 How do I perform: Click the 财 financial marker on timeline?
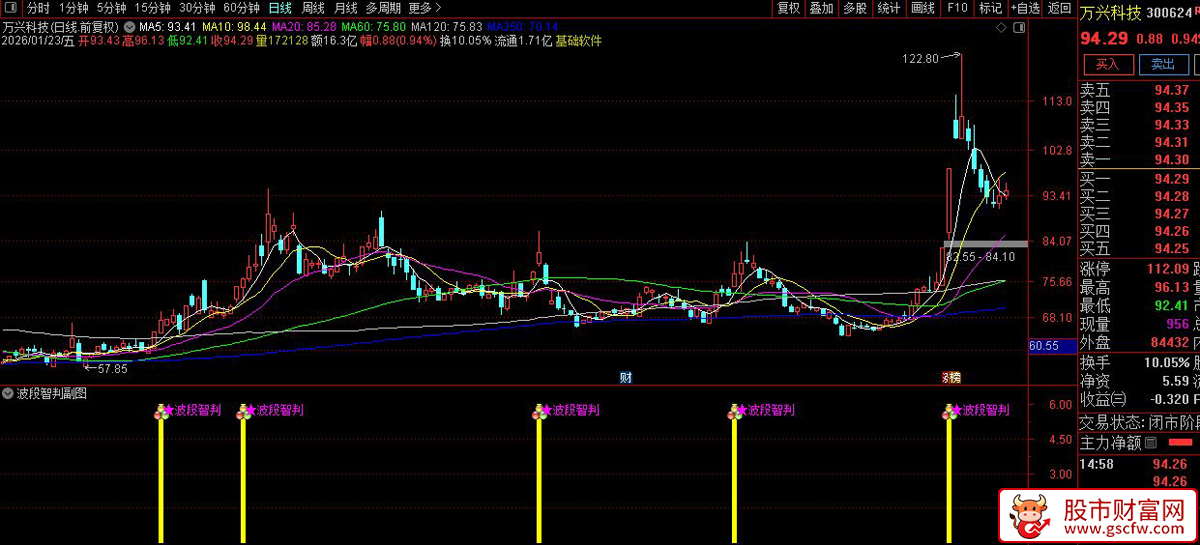(626, 378)
